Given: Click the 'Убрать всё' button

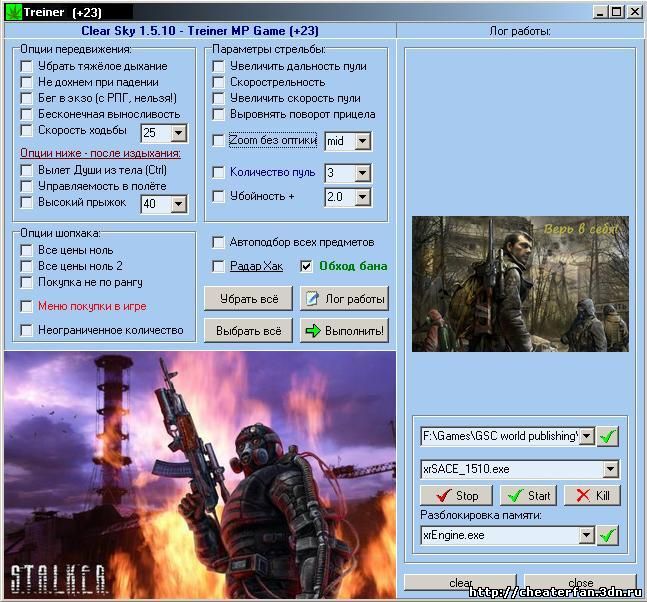Looking at the screenshot, I should (x=248, y=299).
